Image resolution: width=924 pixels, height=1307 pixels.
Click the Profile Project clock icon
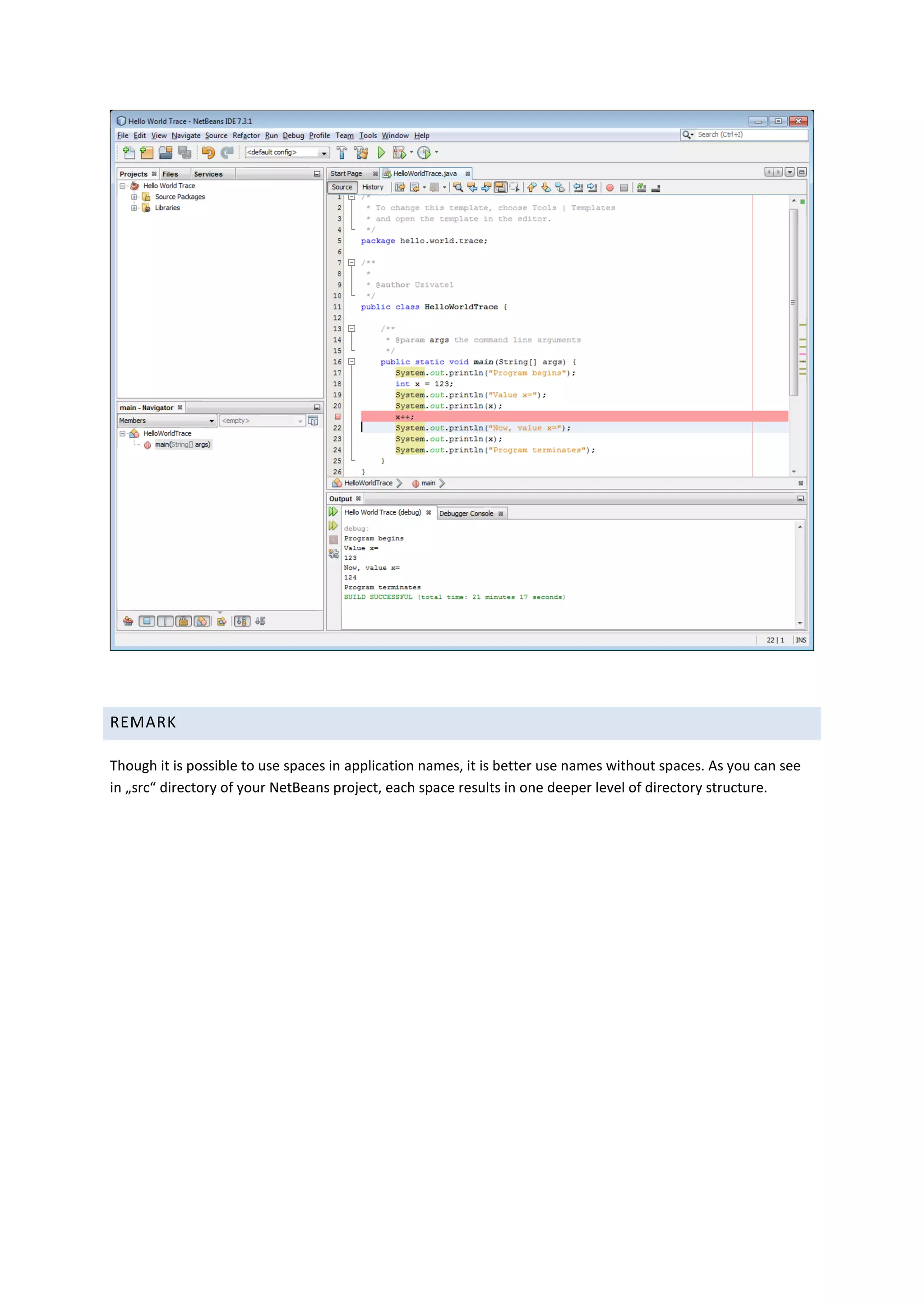[425, 153]
